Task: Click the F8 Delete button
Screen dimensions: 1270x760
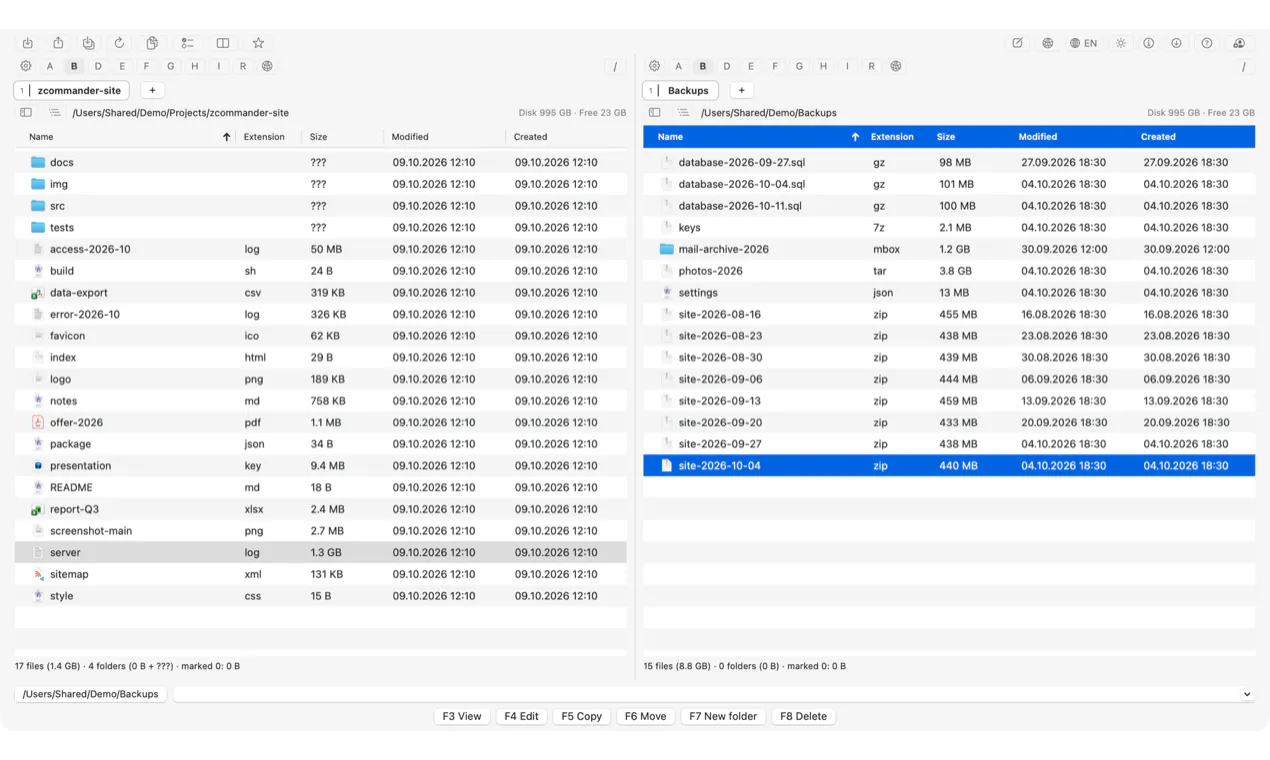Action: (x=803, y=716)
